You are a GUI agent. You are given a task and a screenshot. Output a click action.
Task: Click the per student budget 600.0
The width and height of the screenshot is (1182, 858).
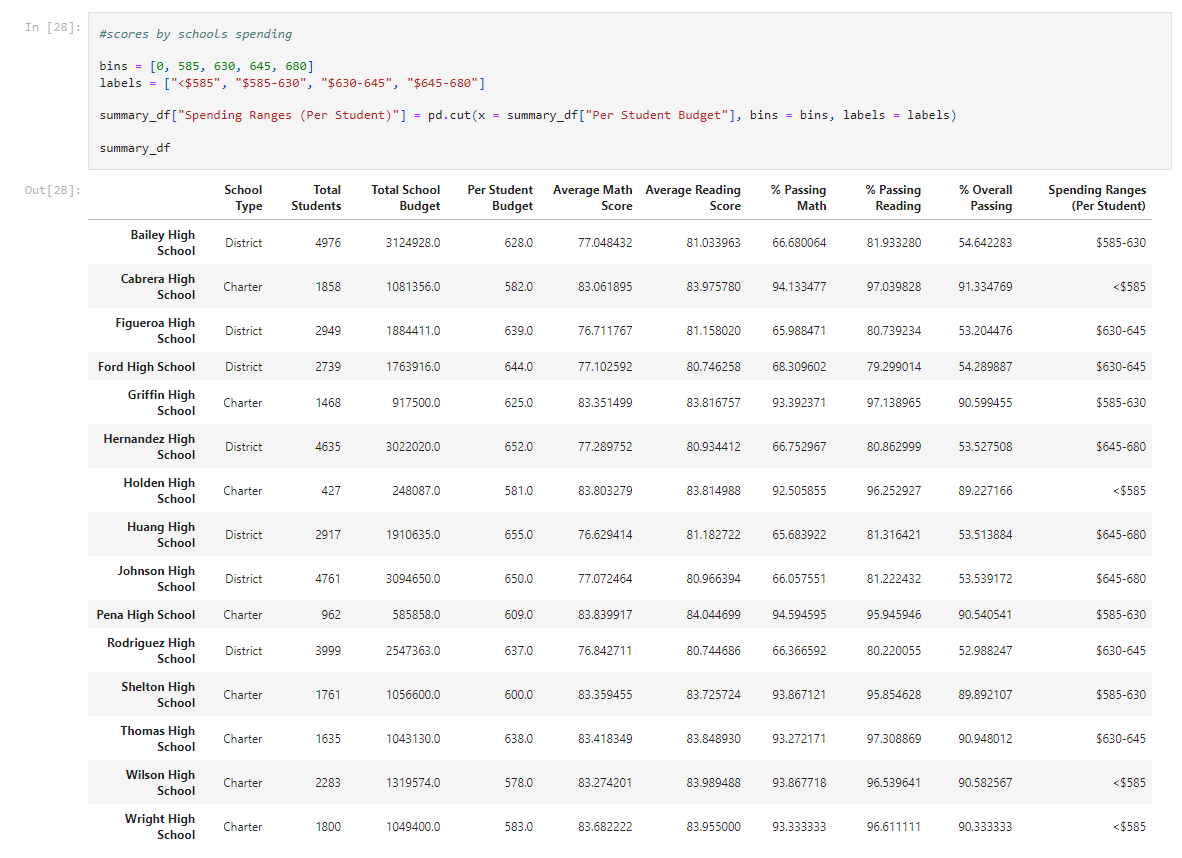click(x=519, y=694)
